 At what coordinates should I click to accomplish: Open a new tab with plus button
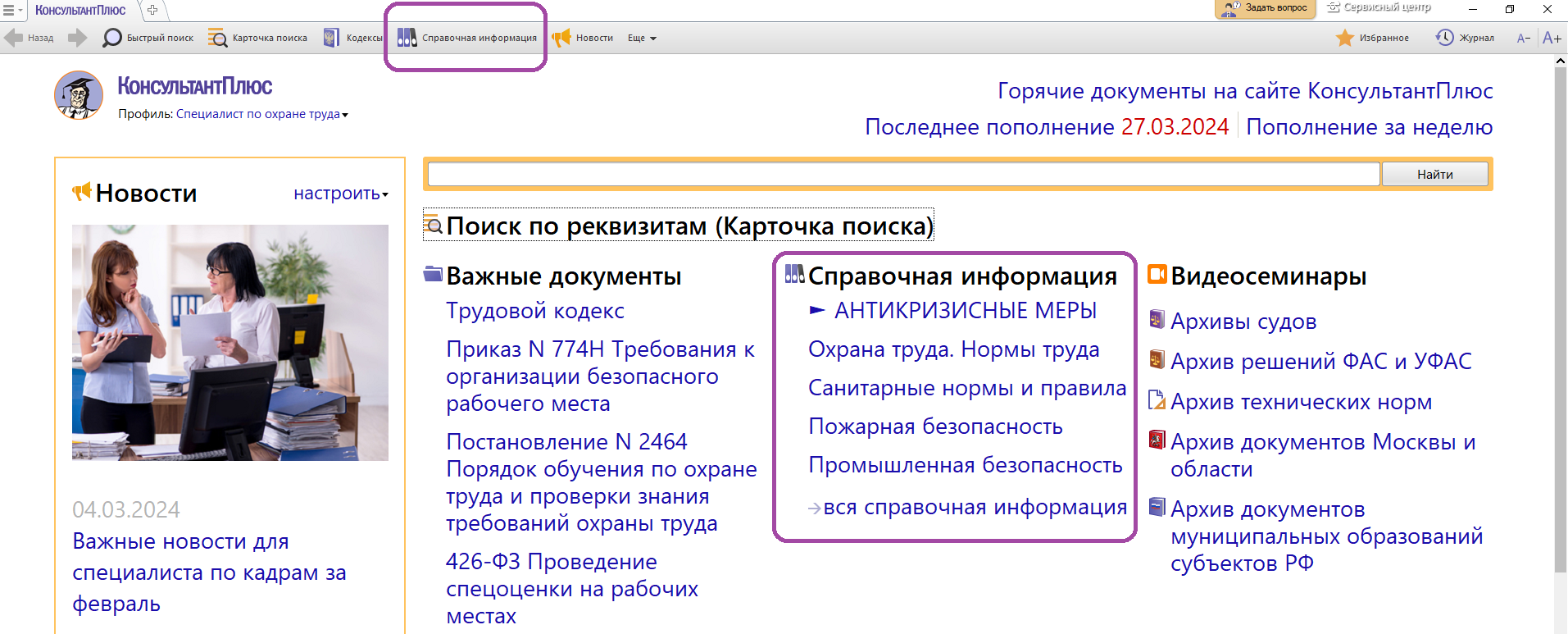152,10
